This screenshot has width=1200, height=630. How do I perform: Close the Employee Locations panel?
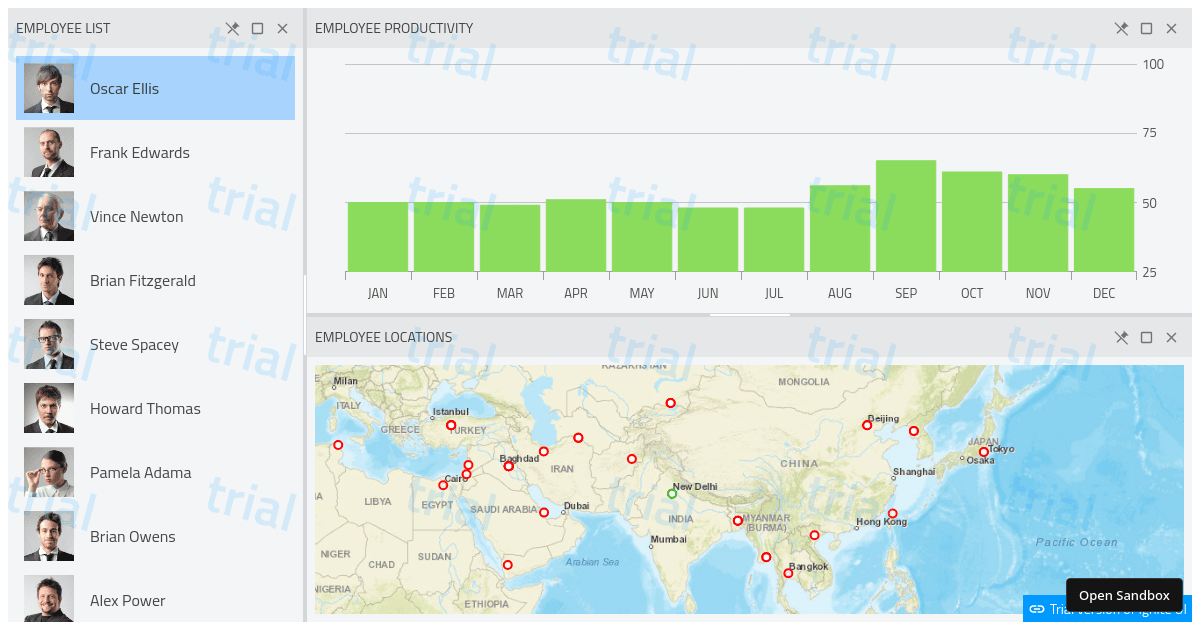point(1171,337)
